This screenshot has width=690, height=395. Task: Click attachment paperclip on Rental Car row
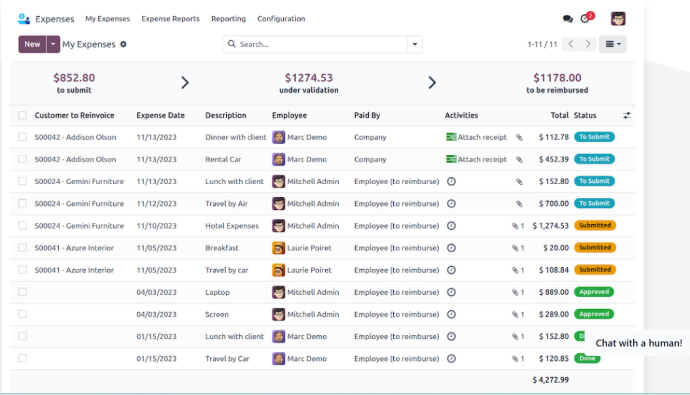coord(519,159)
